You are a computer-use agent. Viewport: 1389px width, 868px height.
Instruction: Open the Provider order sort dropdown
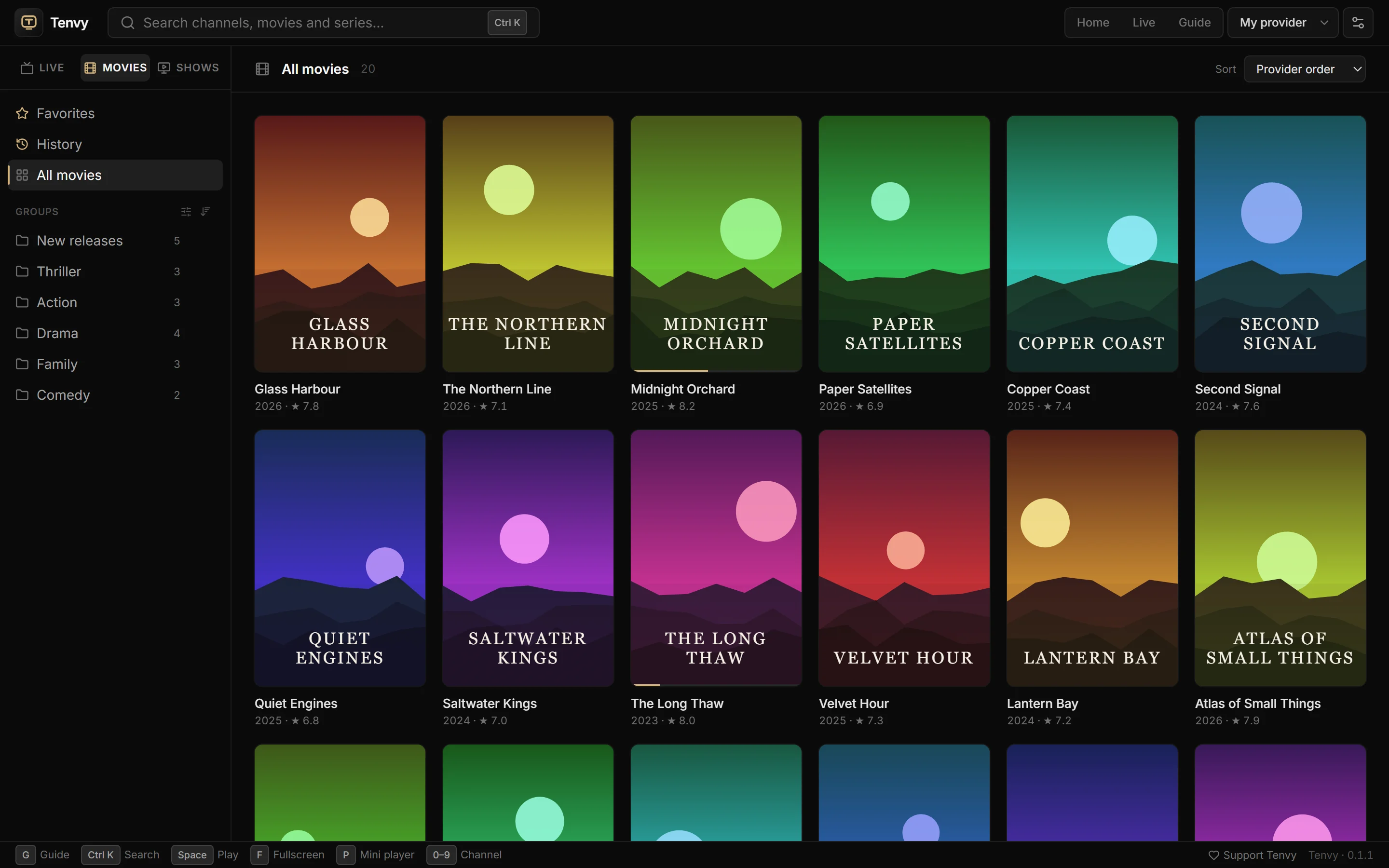[x=1304, y=69]
